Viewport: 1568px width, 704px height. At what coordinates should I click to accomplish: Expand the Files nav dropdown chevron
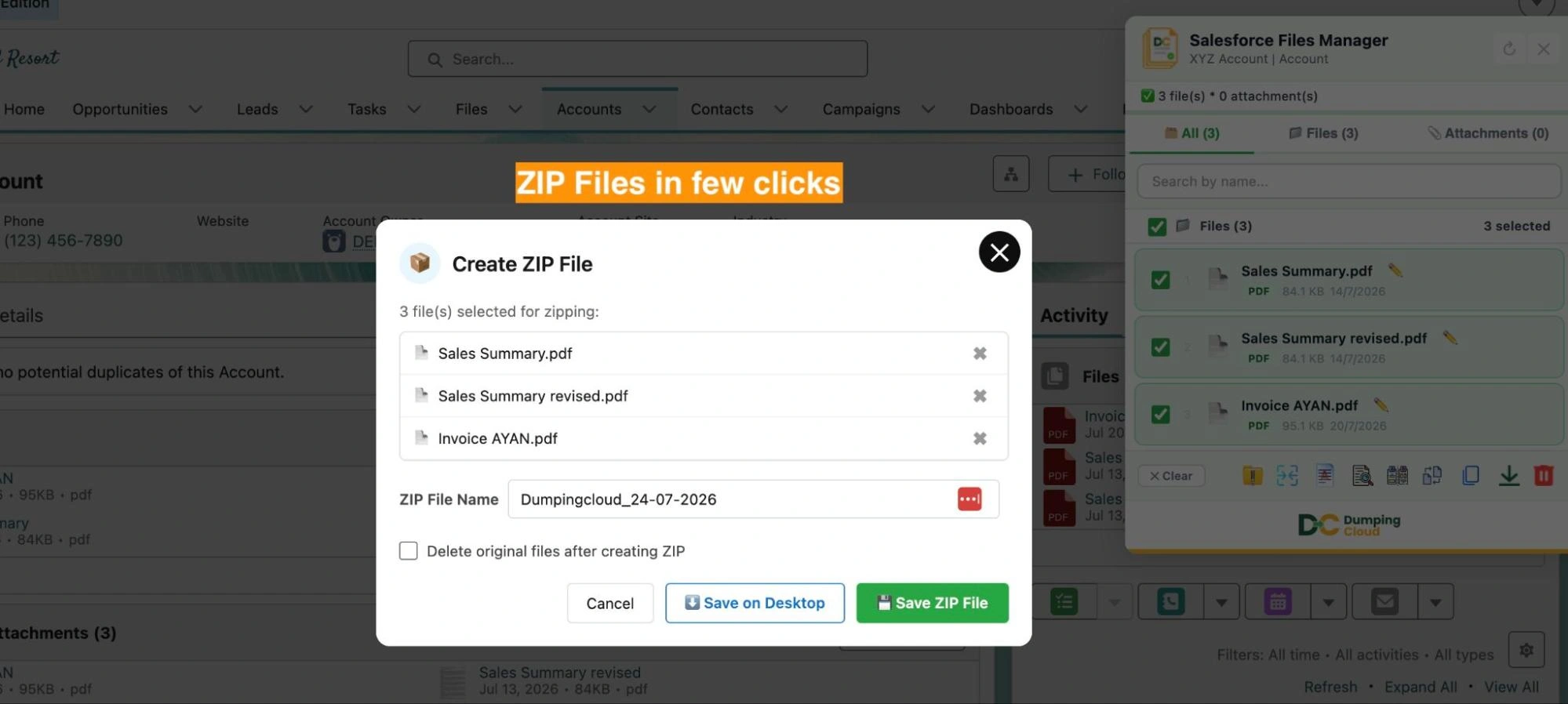pyautogui.click(x=515, y=110)
